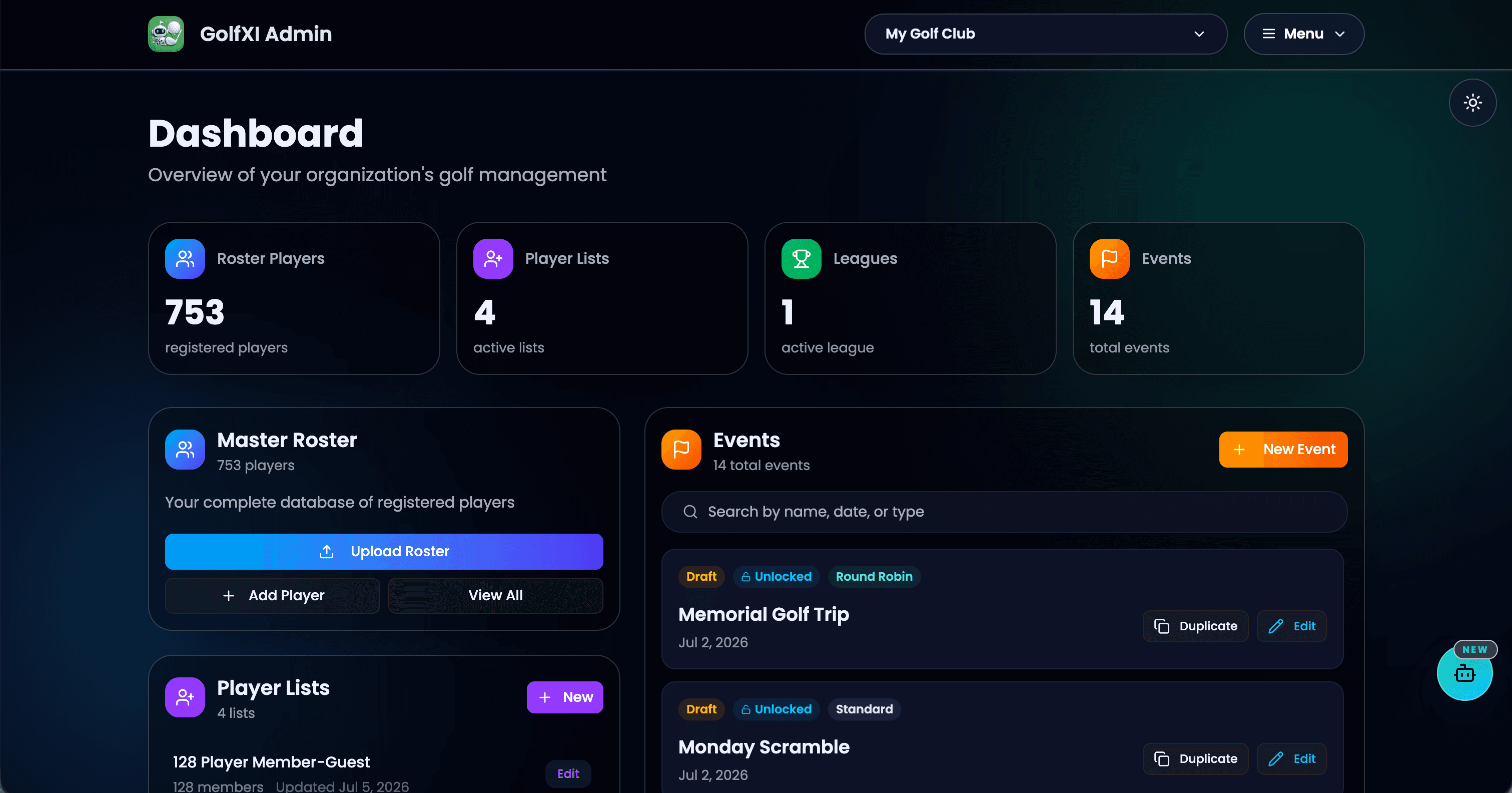Click the Events panel flag icon
The image size is (1512, 793).
coord(681,450)
